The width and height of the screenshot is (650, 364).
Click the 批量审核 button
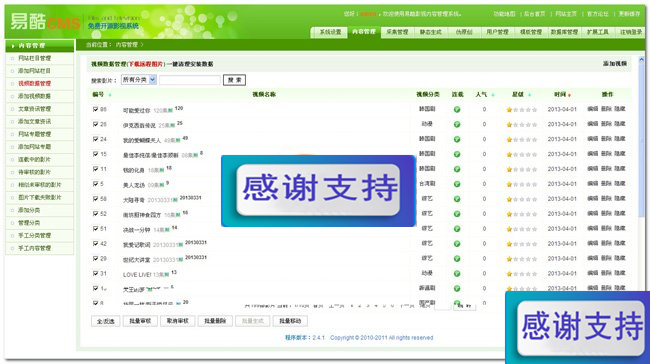click(x=140, y=321)
